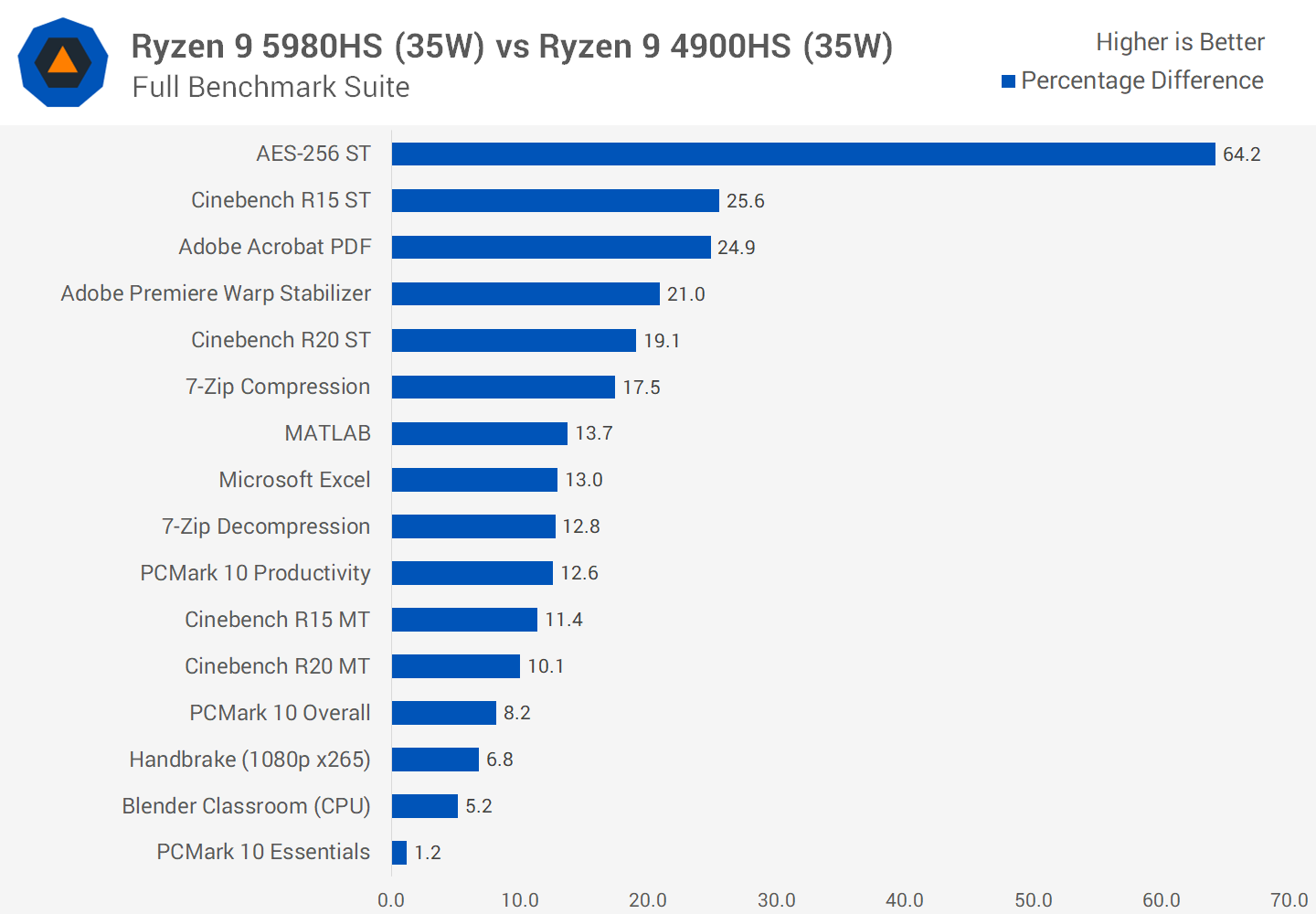Click the Blender Classroom (CPU) label
This screenshot has width=1316, height=914.
pos(246,806)
